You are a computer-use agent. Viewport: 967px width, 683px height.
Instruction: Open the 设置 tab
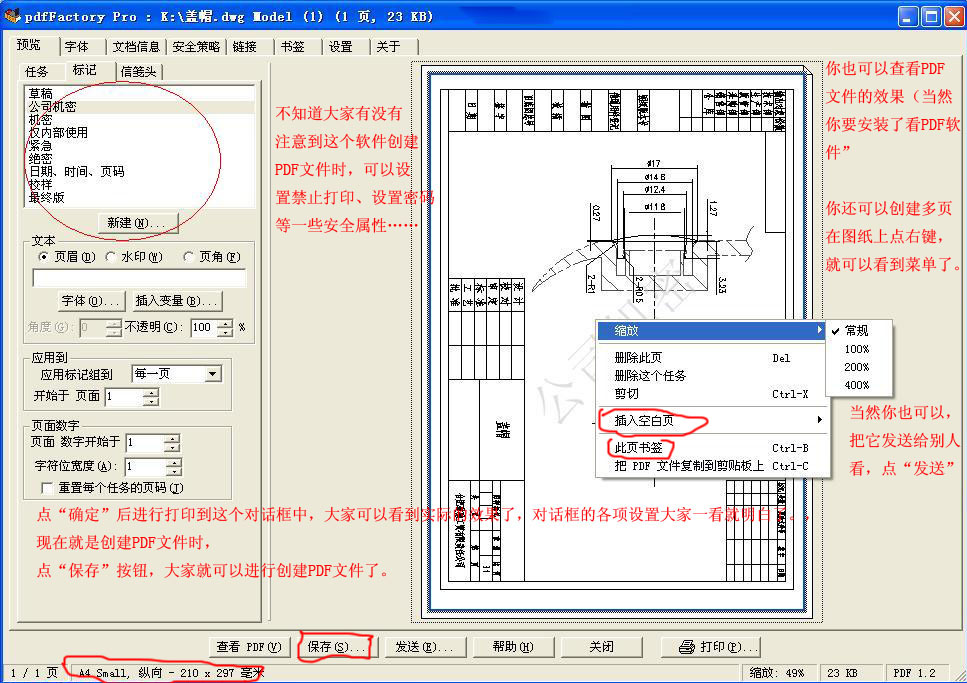[340, 47]
